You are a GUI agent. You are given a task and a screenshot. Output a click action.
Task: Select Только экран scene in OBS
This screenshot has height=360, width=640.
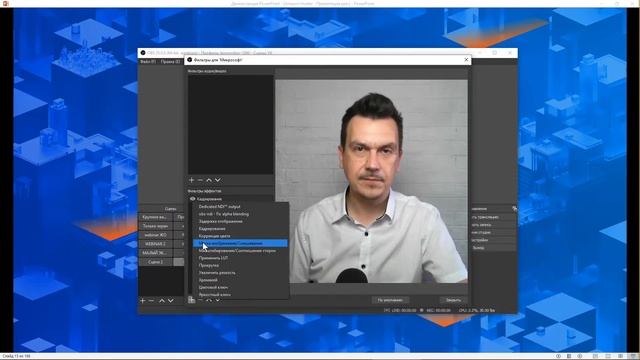pyautogui.click(x=155, y=226)
